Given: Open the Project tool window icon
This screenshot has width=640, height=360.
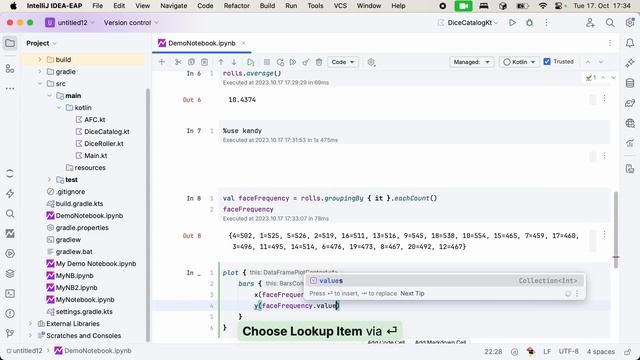Looking at the screenshot, I should tap(10, 43).
